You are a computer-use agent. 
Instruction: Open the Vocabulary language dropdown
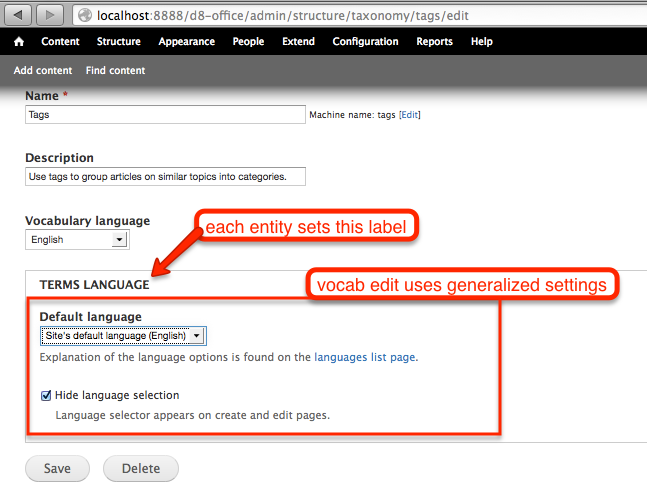pyautogui.click(x=78, y=240)
